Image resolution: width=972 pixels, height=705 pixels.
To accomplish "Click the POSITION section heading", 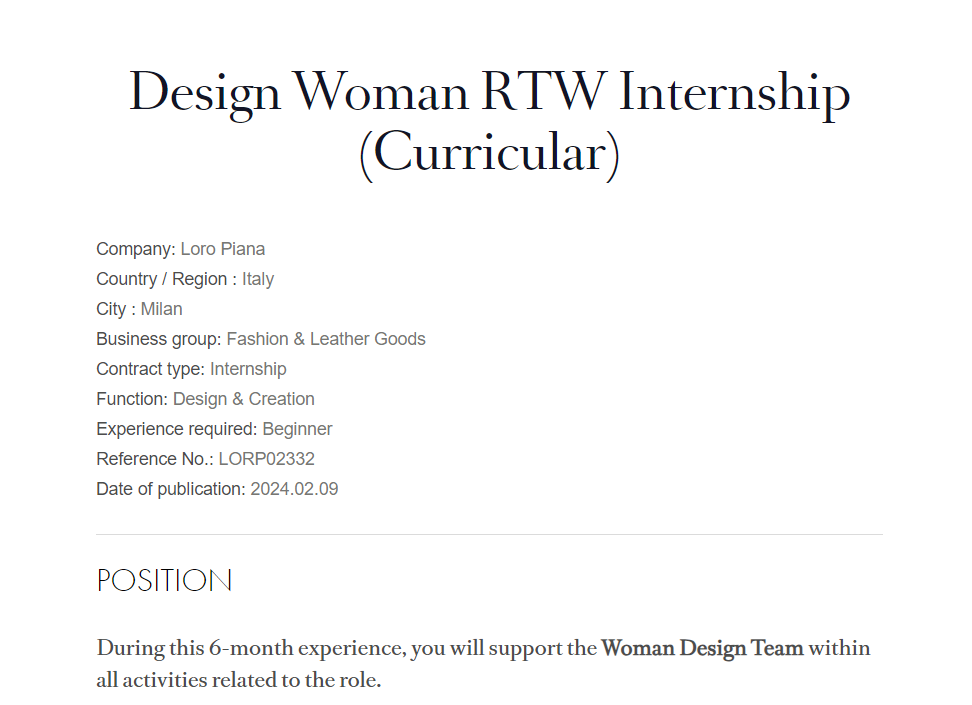I will coord(164,581).
